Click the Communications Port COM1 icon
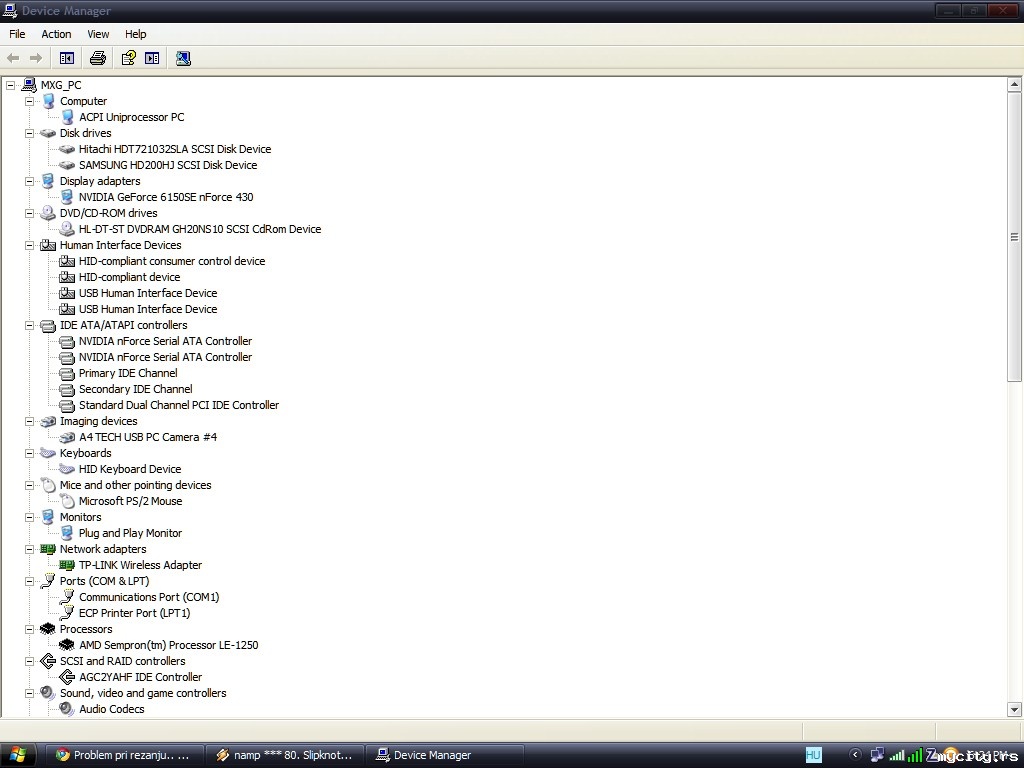 tap(67, 597)
